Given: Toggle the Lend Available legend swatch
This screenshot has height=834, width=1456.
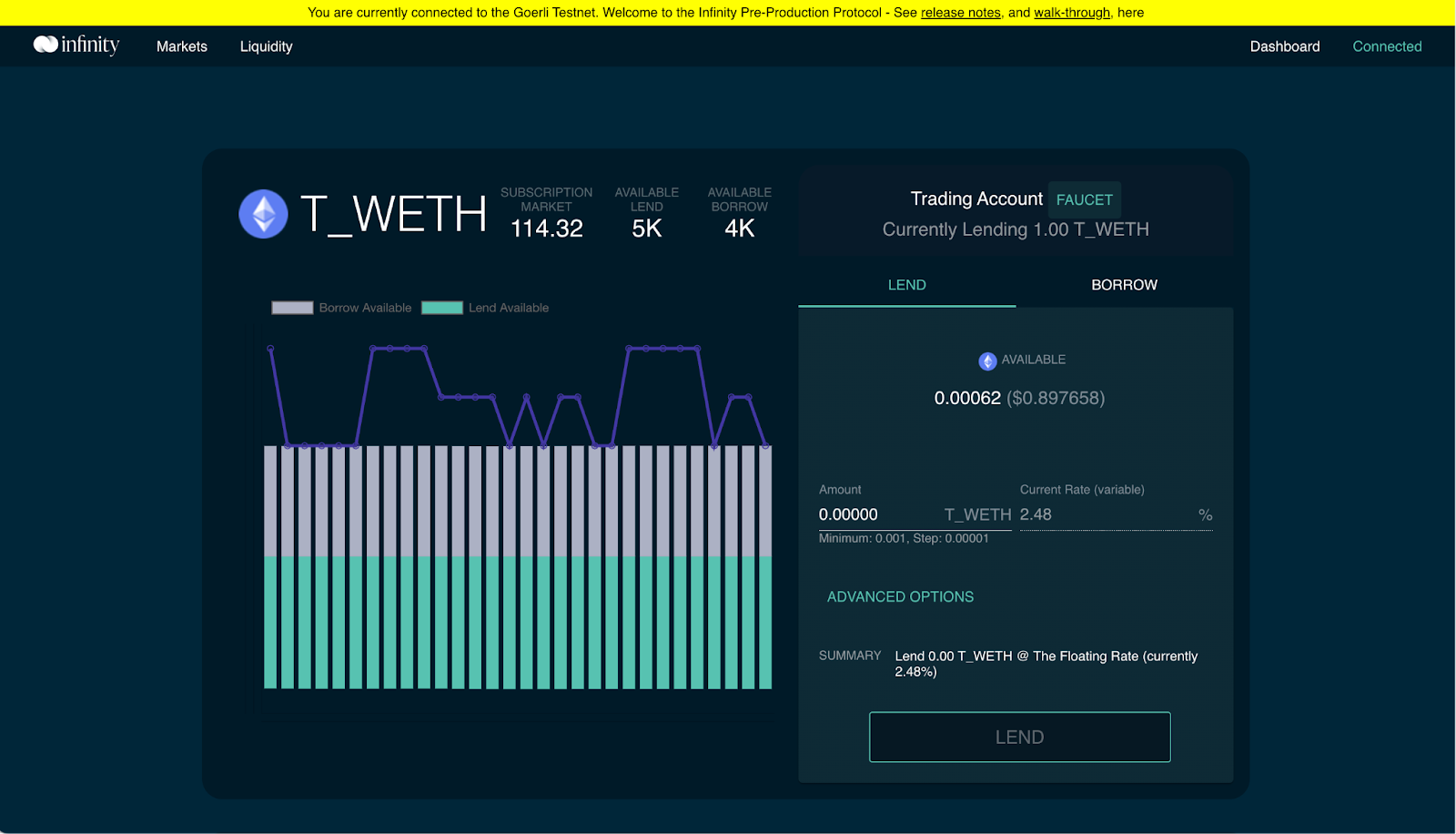Looking at the screenshot, I should pyautogui.click(x=442, y=308).
